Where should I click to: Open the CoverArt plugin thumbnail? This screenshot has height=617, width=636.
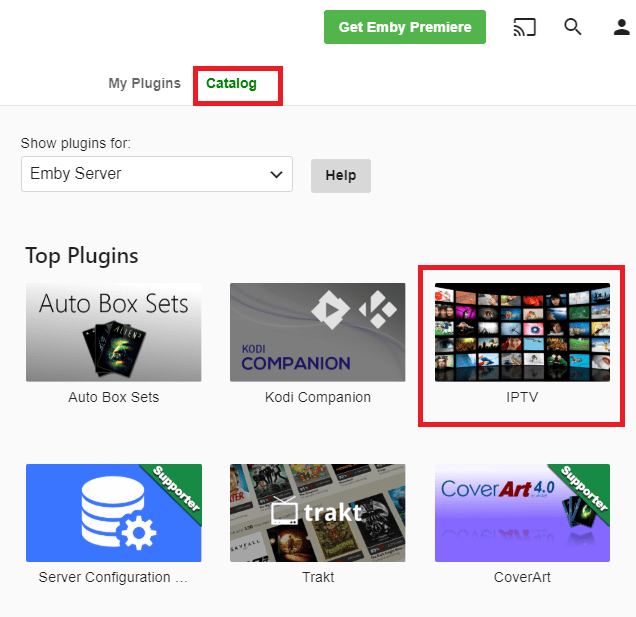pos(522,513)
